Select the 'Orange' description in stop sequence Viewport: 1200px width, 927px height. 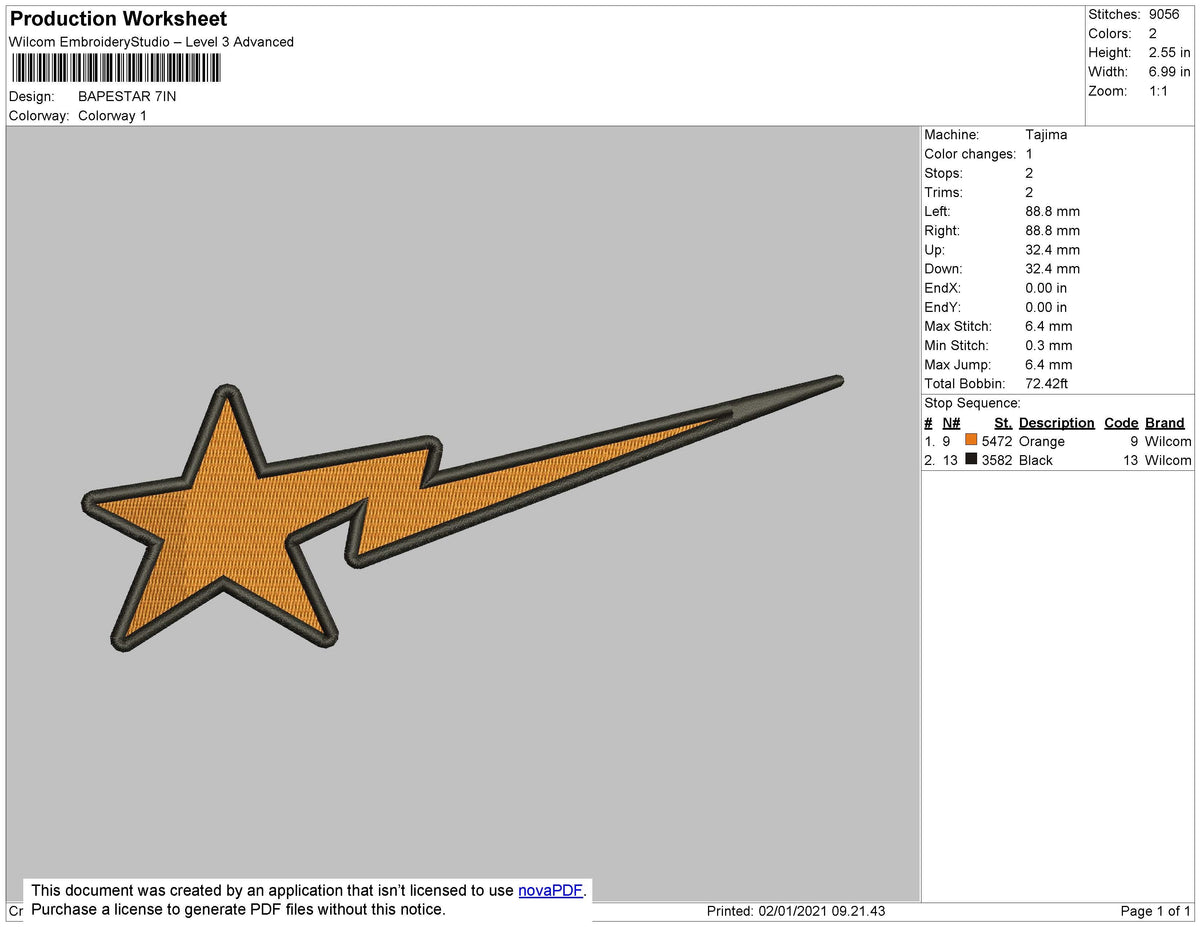[1042, 441]
